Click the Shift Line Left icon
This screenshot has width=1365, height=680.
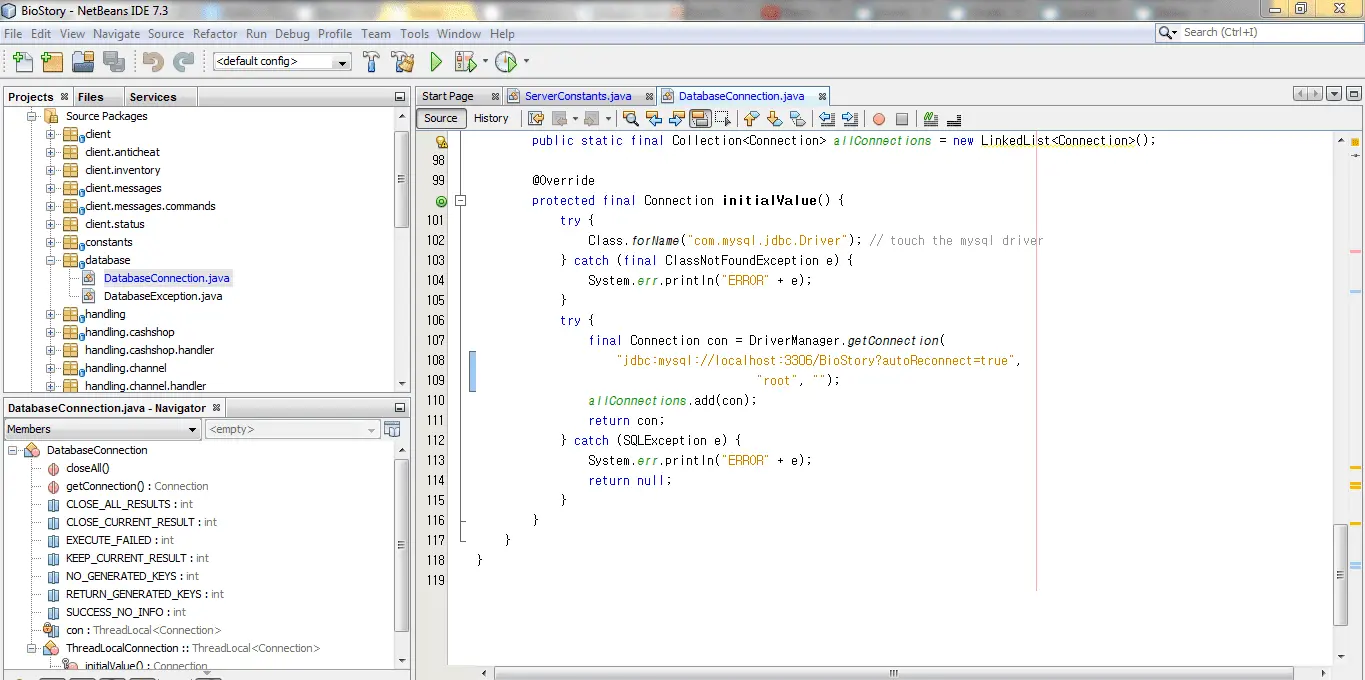point(826,119)
